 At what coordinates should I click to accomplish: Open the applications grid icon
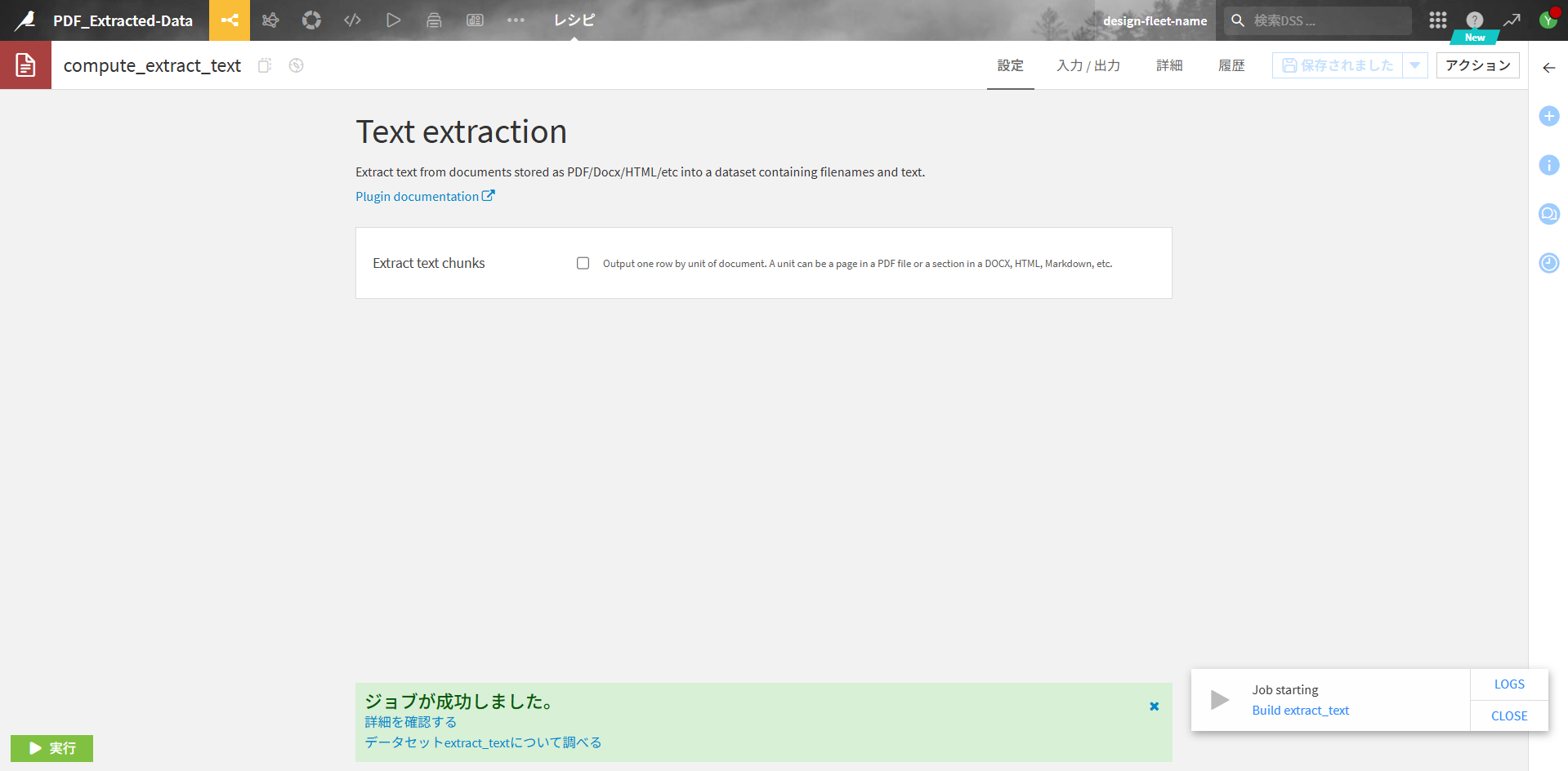coord(1437,20)
